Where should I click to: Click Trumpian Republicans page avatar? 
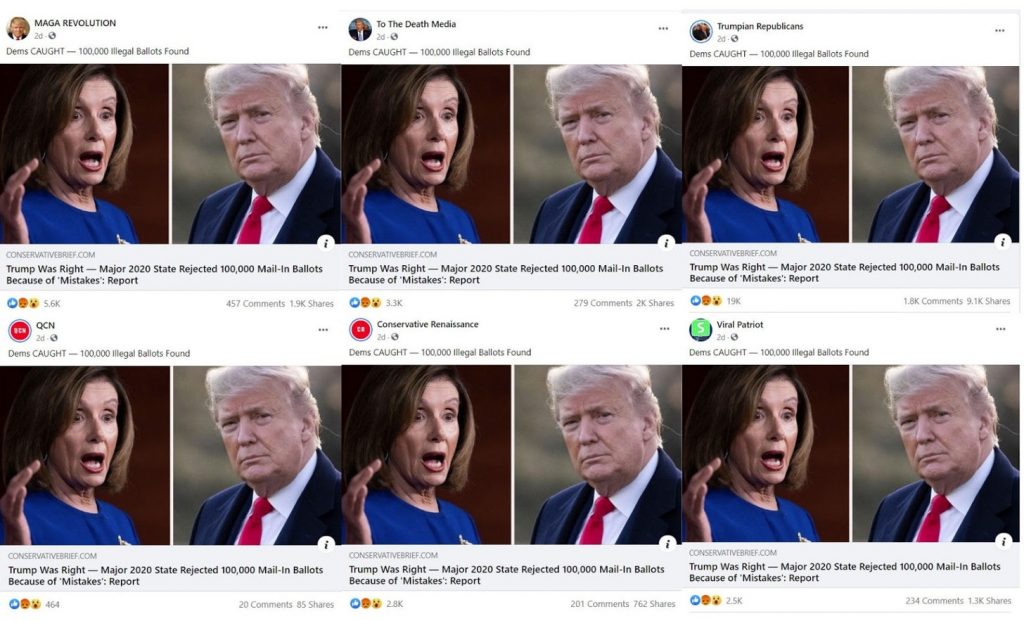pos(701,32)
